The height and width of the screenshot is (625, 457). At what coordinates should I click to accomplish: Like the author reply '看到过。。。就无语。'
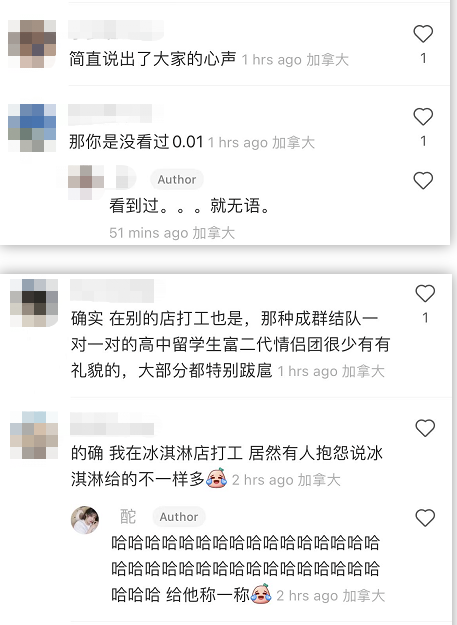(x=423, y=180)
